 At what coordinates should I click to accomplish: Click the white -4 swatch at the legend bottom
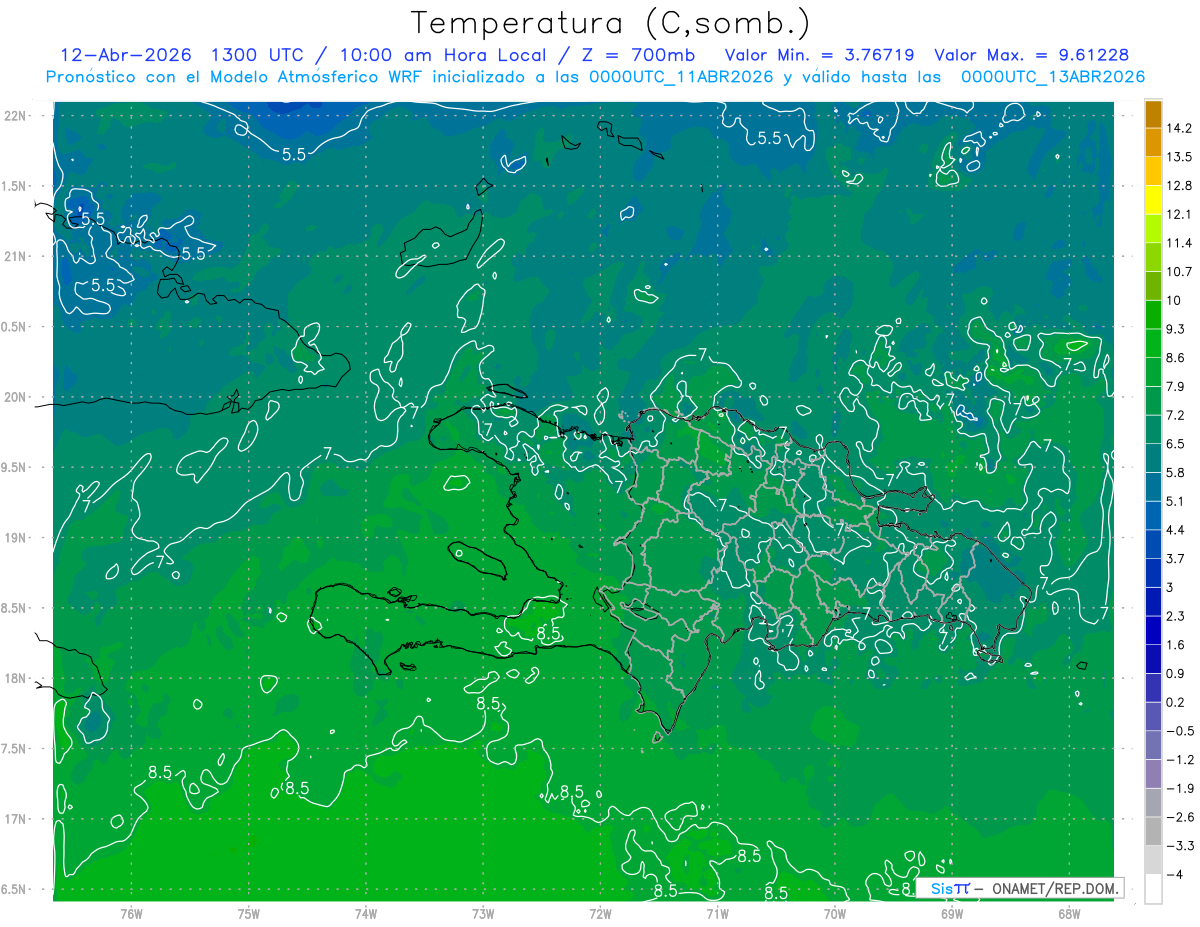pyautogui.click(x=1153, y=889)
